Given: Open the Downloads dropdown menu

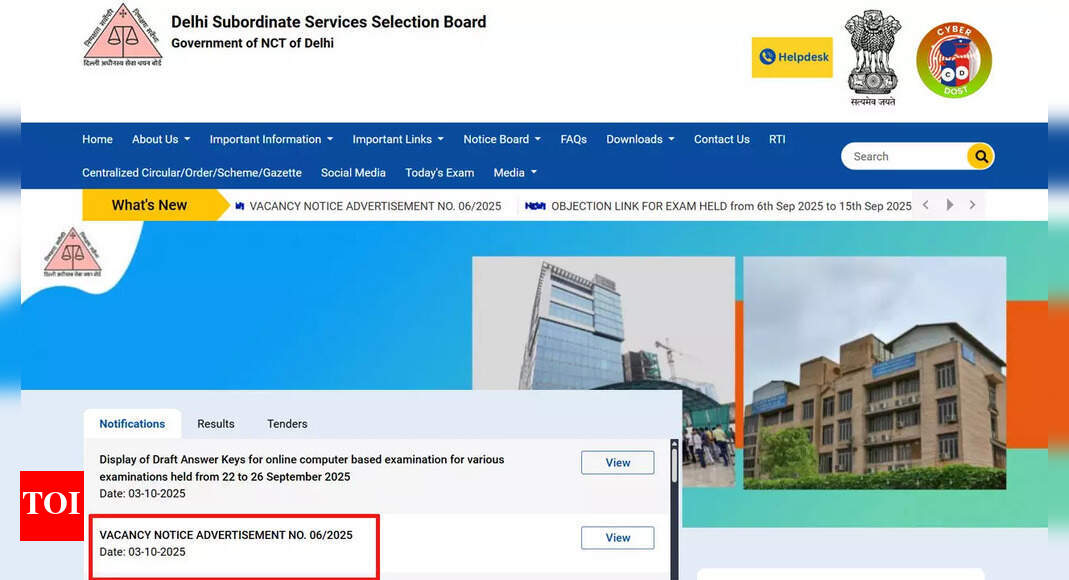Looking at the screenshot, I should point(640,139).
